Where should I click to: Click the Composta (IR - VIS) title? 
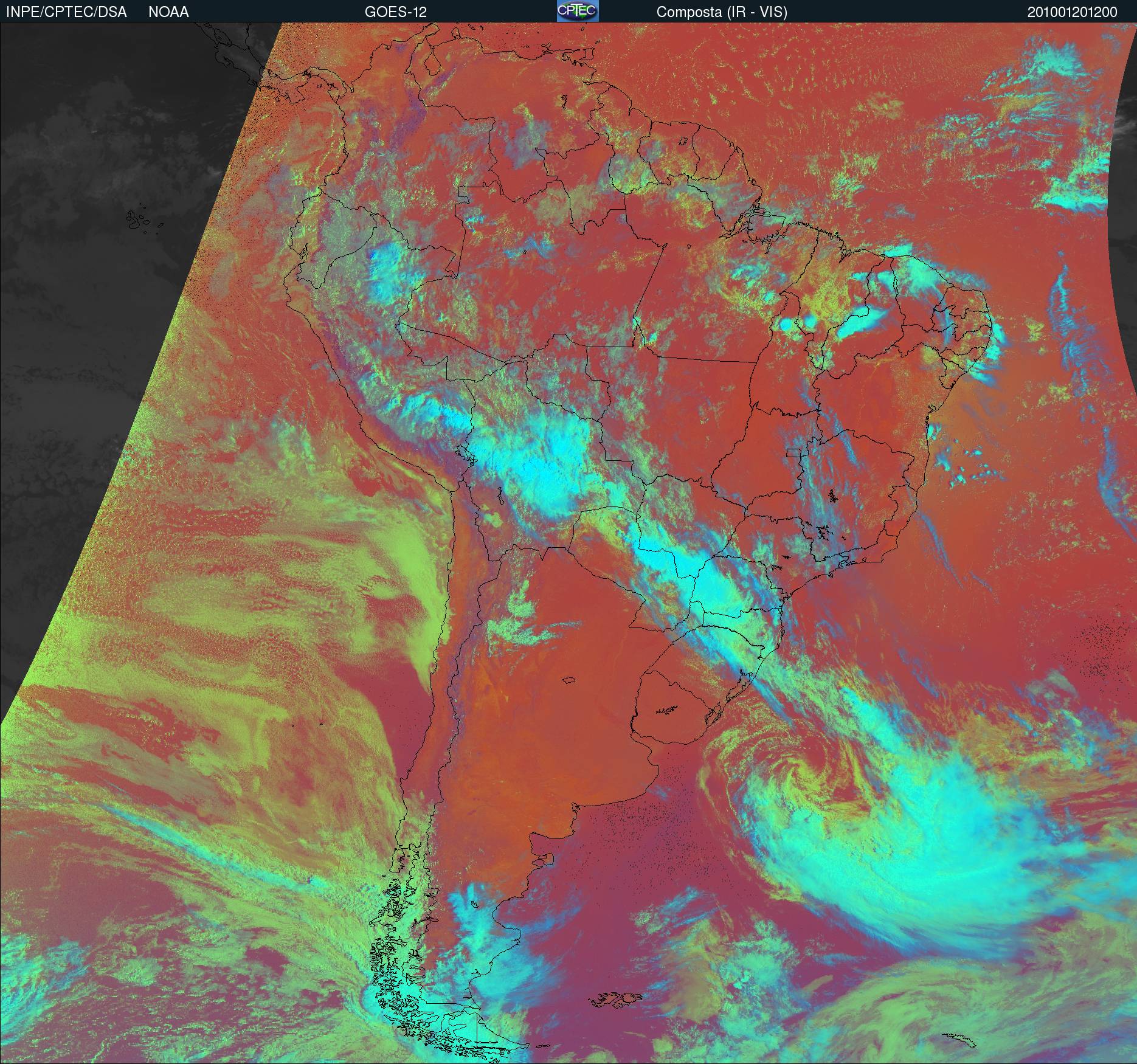pyautogui.click(x=722, y=12)
